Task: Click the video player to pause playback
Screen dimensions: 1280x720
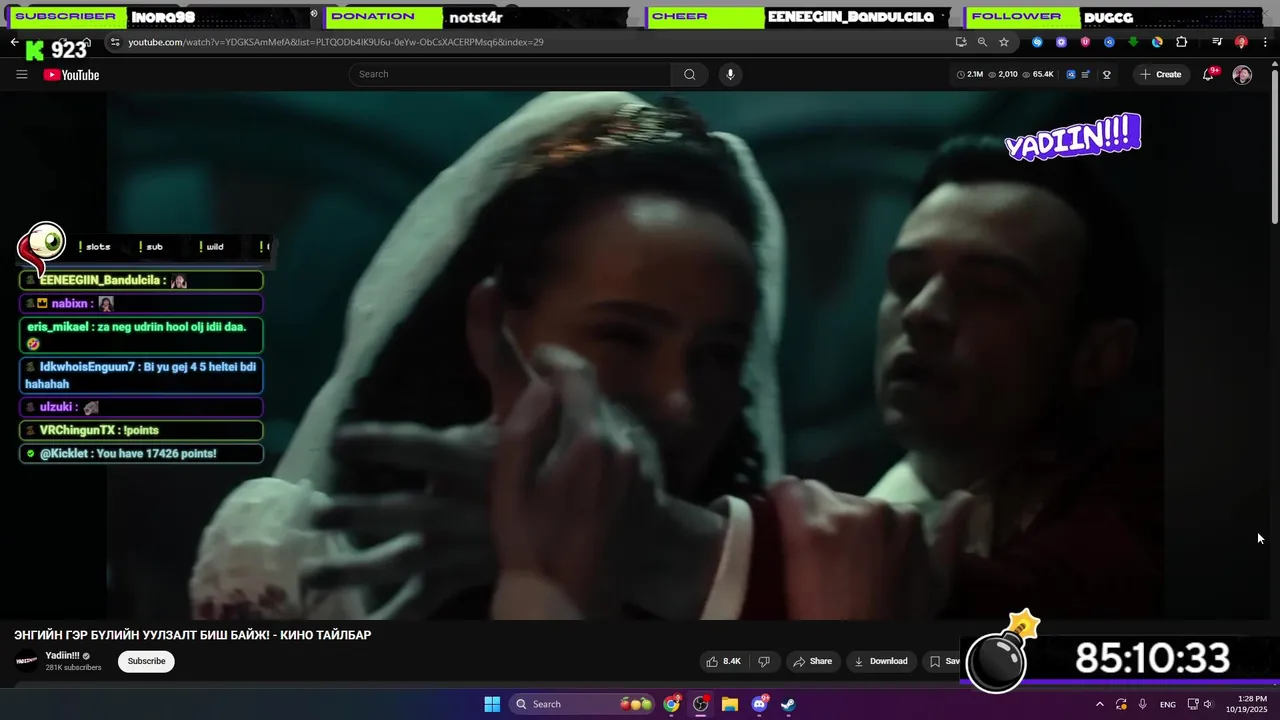Action: 635,355
